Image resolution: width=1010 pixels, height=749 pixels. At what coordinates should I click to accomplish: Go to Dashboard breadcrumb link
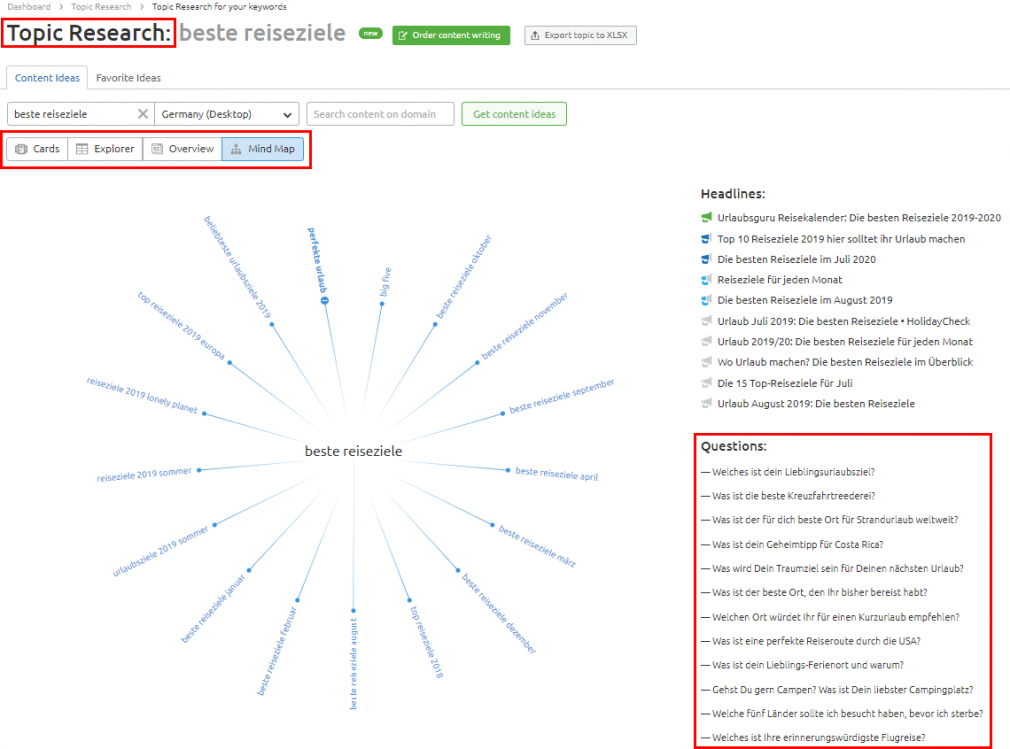pyautogui.click(x=29, y=6)
